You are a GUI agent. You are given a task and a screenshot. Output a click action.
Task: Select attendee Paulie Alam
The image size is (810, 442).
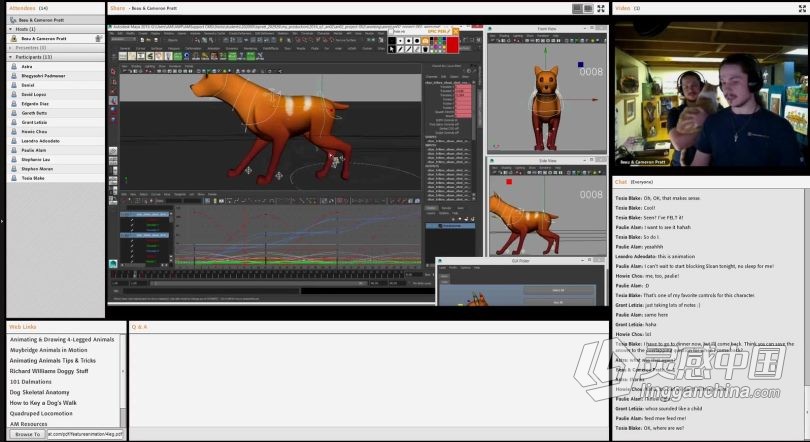click(x=55, y=150)
